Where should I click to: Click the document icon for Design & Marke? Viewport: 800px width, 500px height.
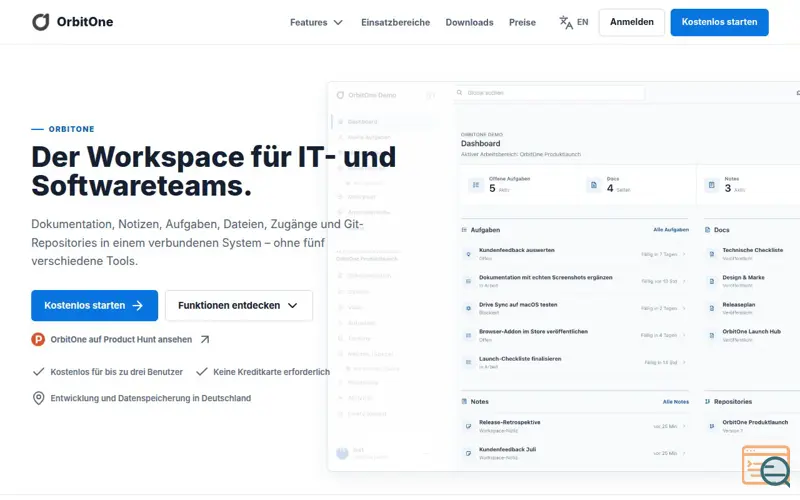[711, 281]
